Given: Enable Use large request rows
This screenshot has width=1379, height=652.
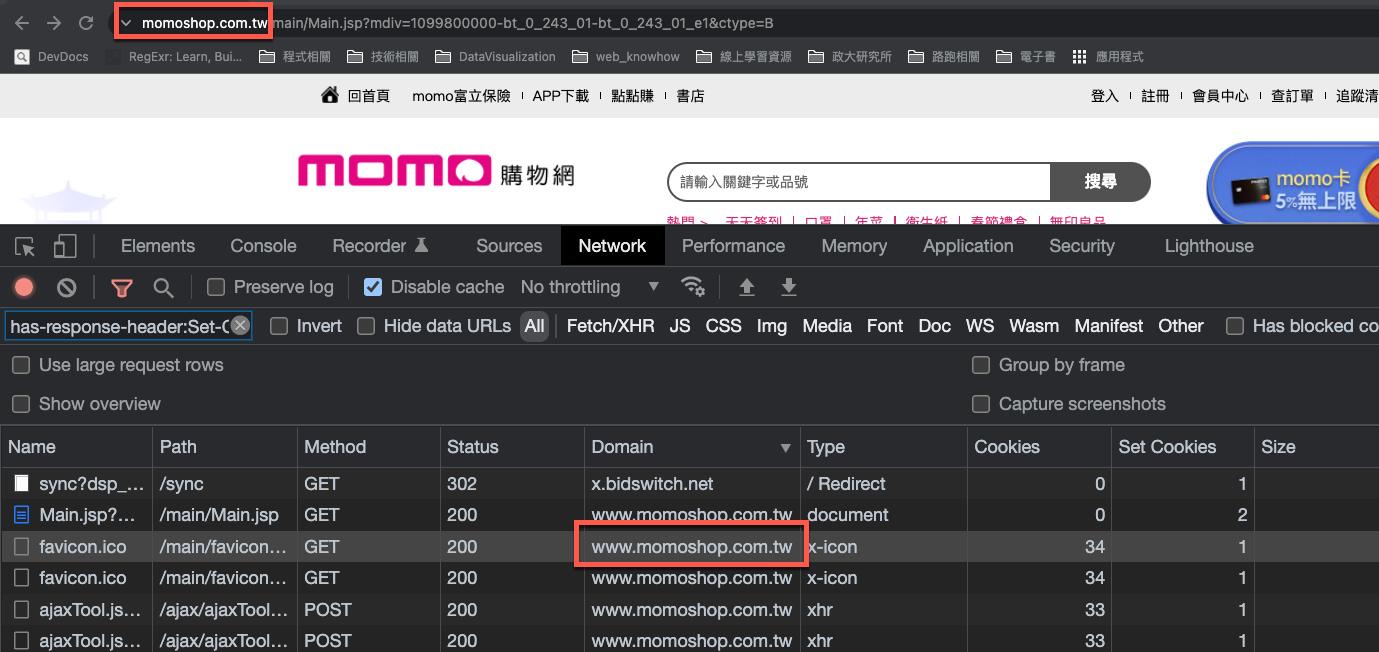Looking at the screenshot, I should [20, 366].
